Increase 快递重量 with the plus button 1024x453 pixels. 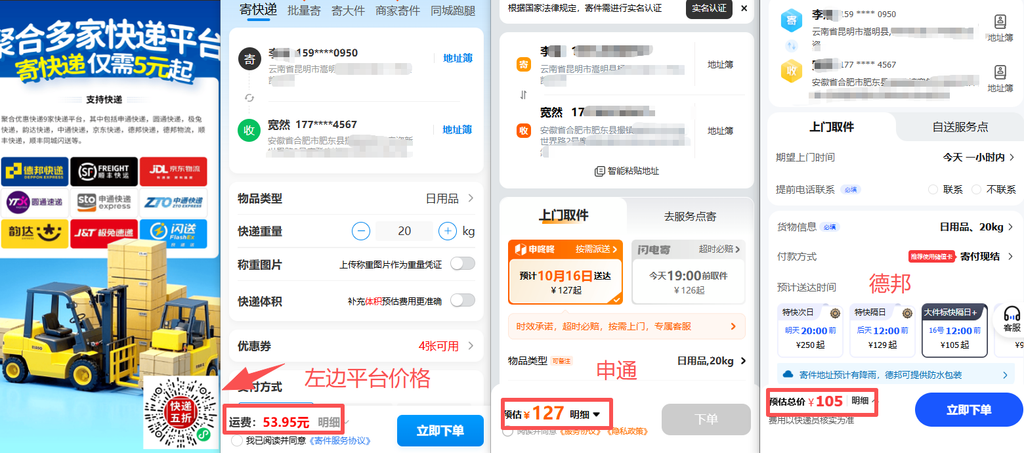pyautogui.click(x=447, y=231)
